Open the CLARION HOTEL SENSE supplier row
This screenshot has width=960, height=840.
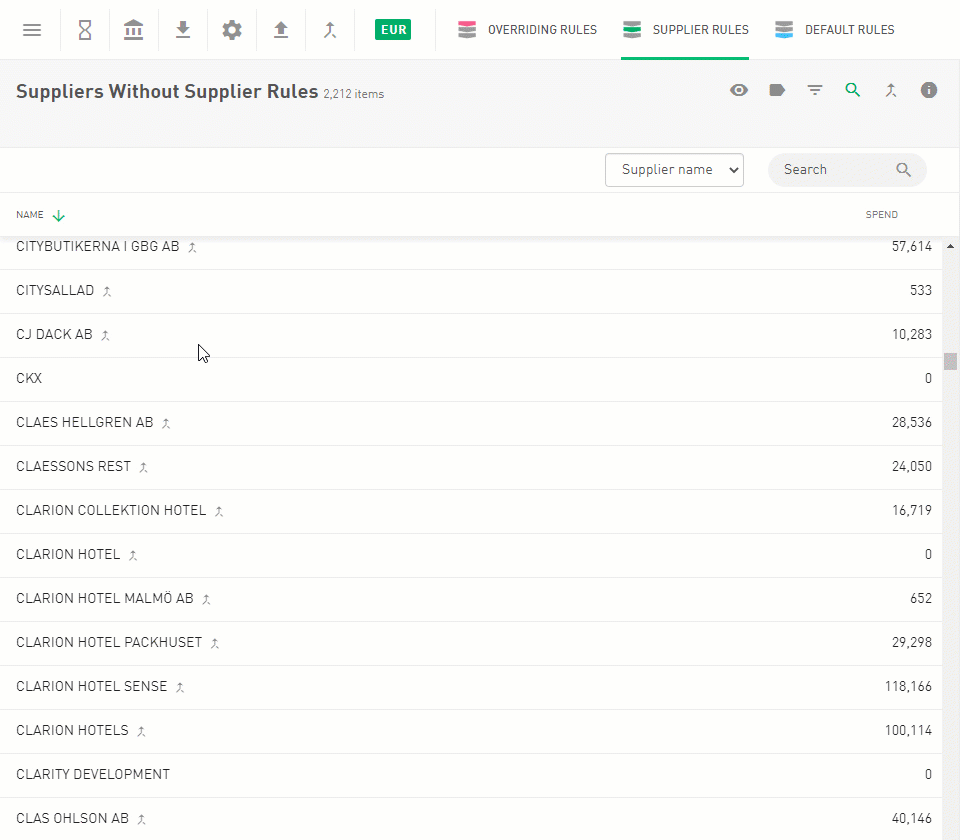point(92,687)
